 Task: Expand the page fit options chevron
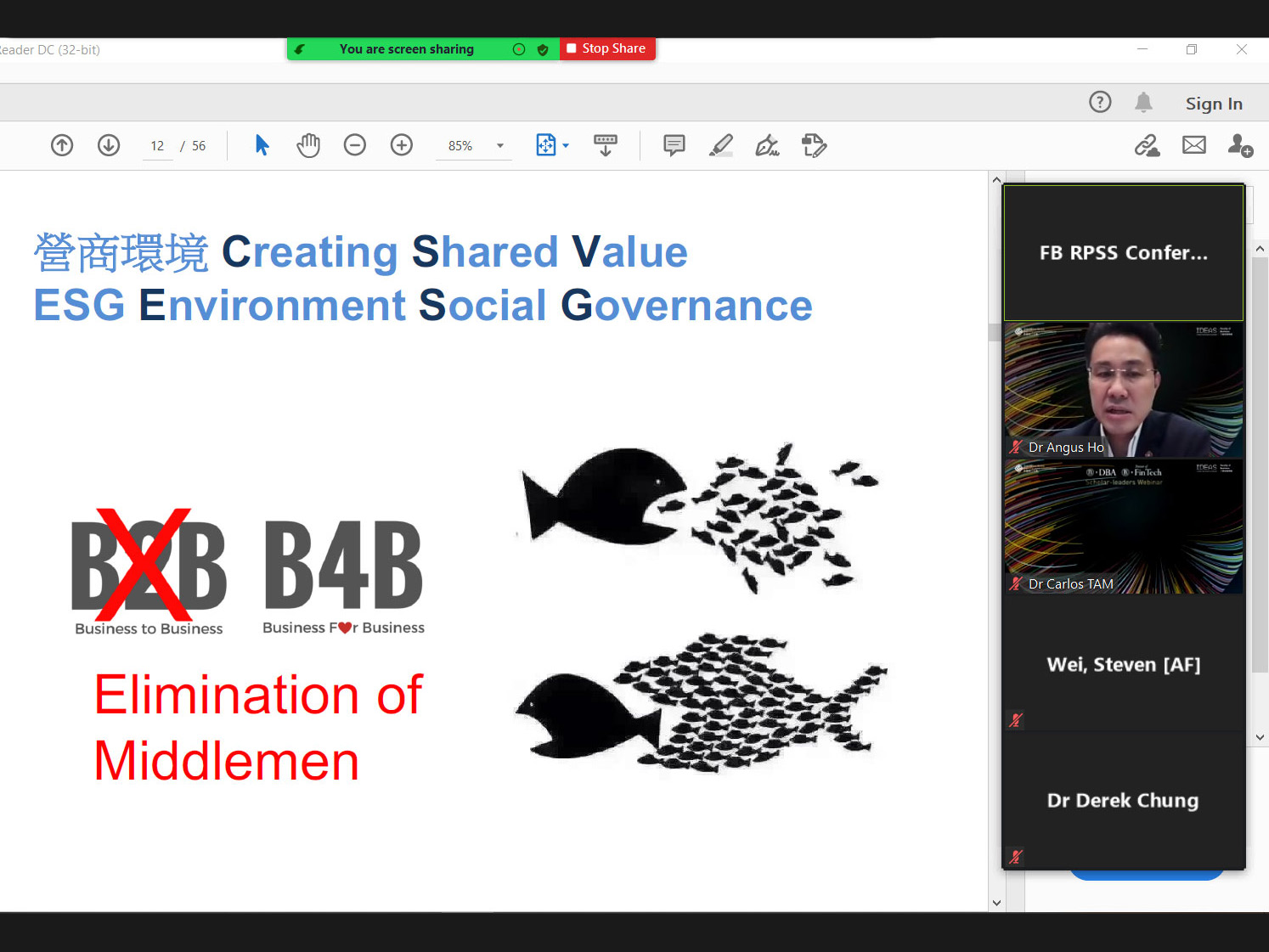click(x=565, y=145)
